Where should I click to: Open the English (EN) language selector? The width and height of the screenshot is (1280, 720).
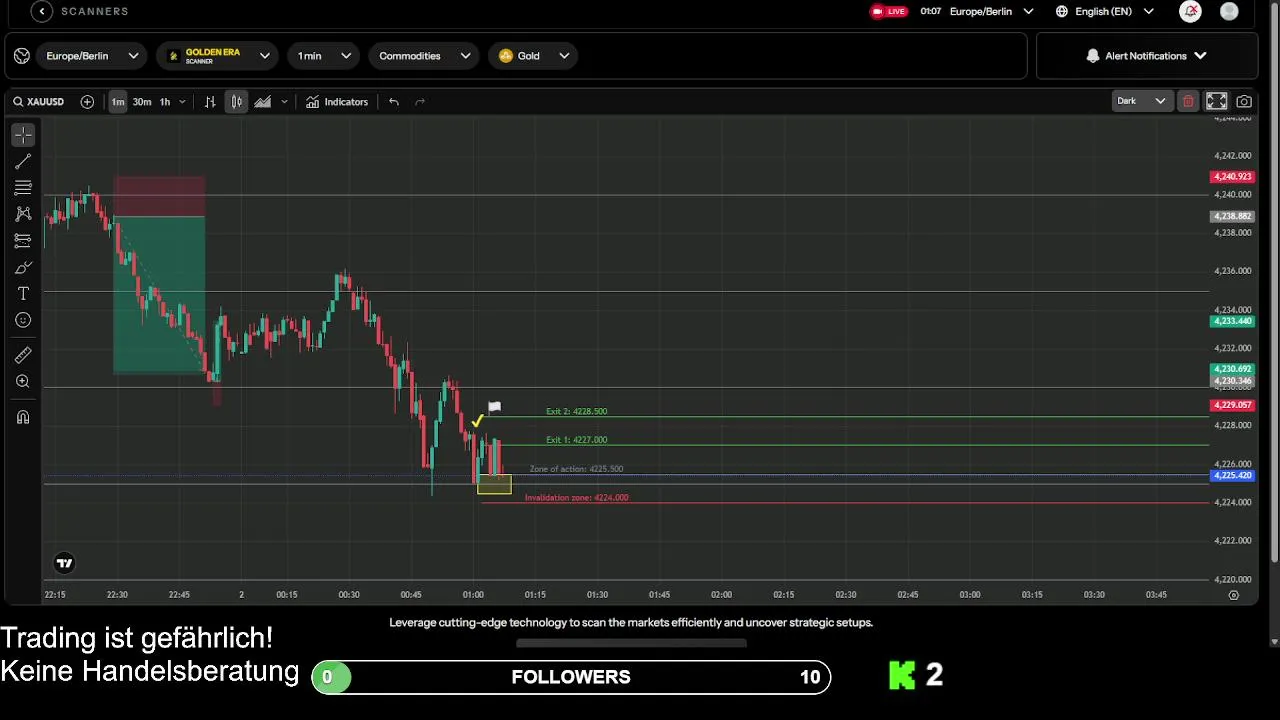point(1105,12)
